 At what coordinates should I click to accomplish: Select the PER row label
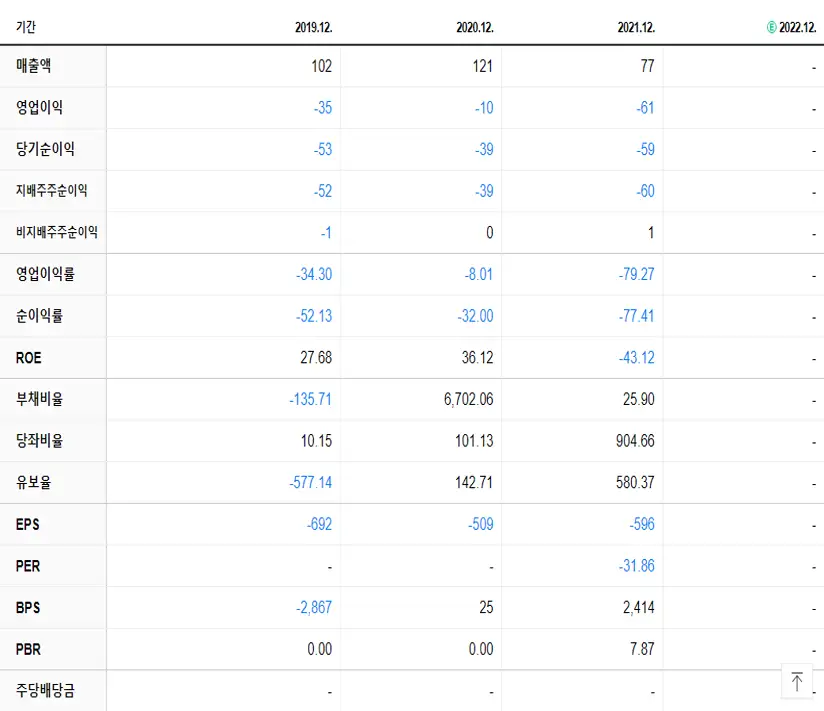tap(25, 566)
